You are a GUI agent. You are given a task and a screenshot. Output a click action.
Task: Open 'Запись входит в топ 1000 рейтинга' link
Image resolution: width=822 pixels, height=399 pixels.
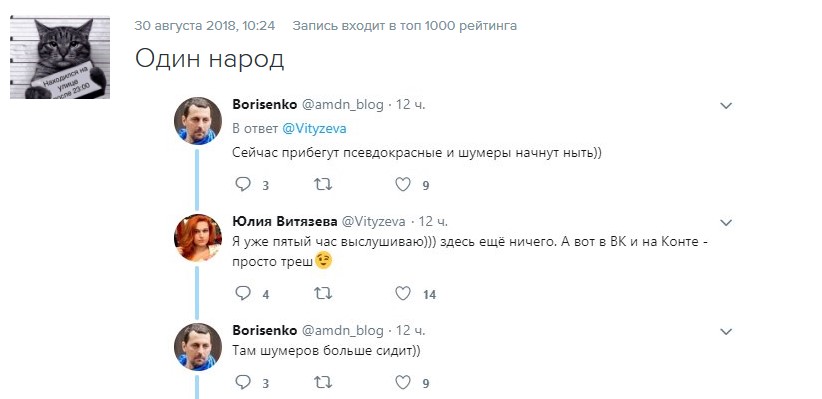click(404, 26)
